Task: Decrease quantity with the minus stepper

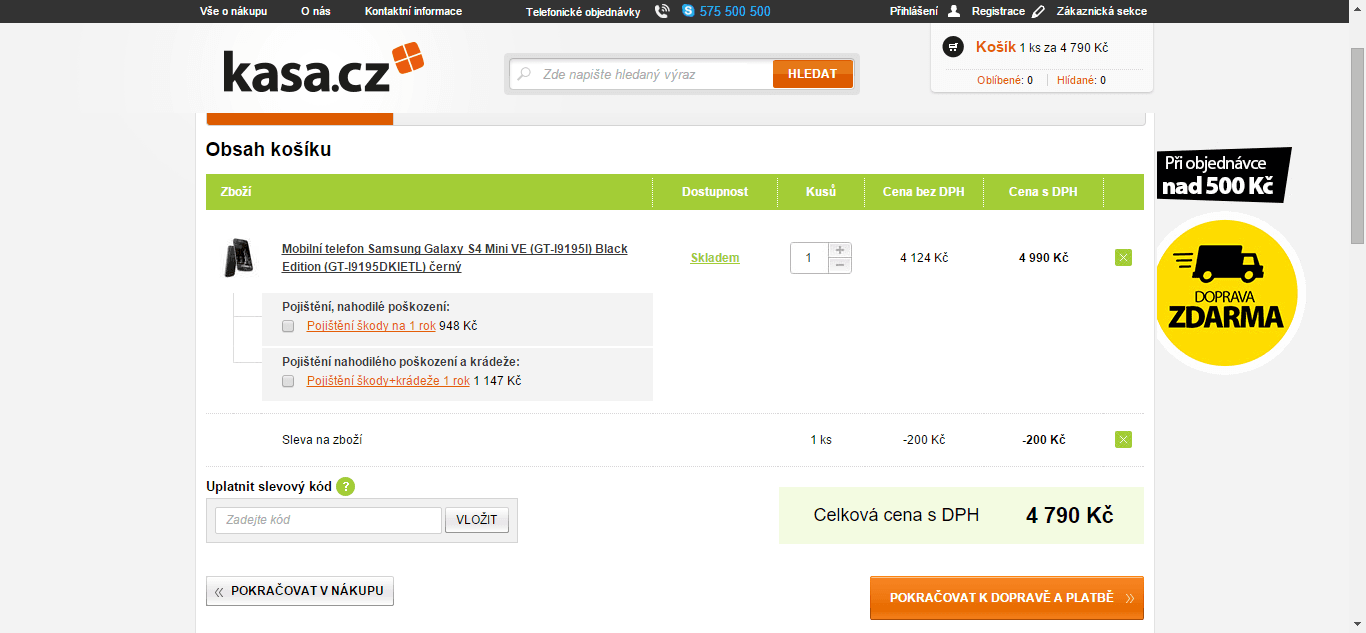Action: coord(840,265)
